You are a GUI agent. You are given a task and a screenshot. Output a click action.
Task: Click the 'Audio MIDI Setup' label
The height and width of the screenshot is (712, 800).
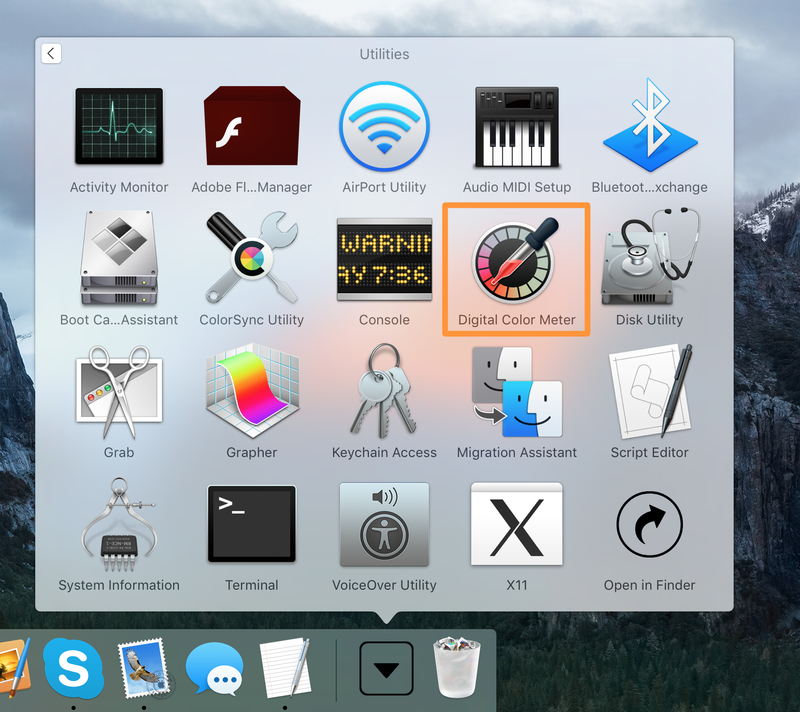(x=517, y=187)
